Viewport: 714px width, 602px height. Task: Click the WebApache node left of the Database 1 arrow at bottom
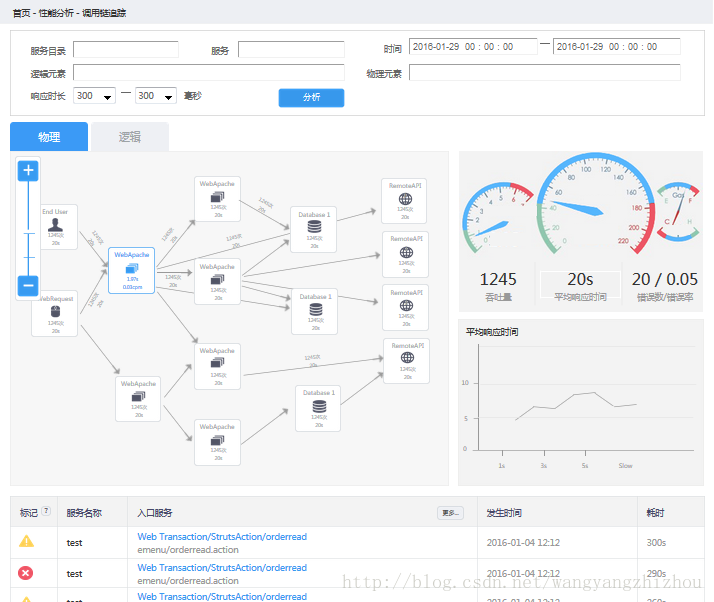point(217,442)
